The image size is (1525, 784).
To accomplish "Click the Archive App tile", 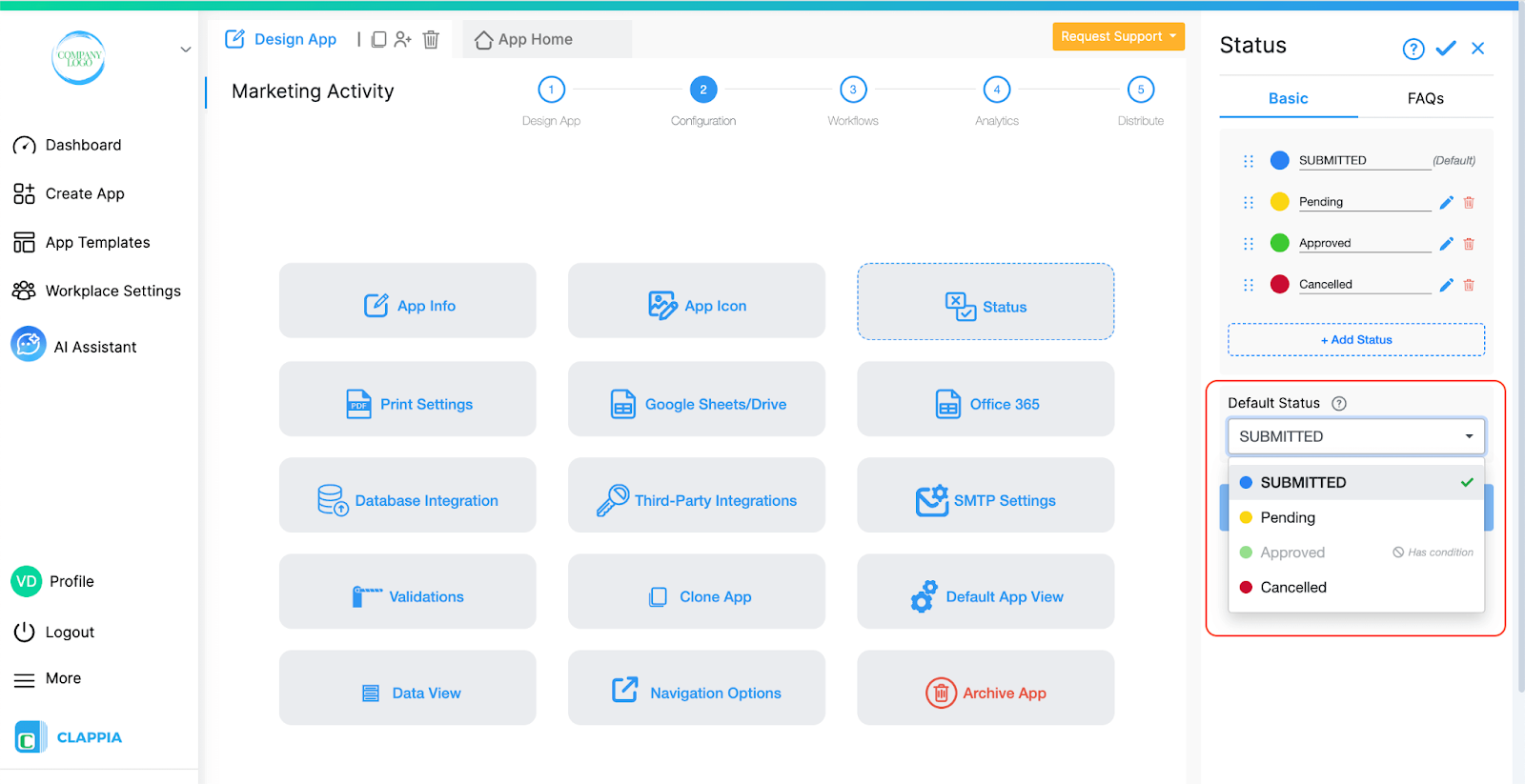I will 986,688.
